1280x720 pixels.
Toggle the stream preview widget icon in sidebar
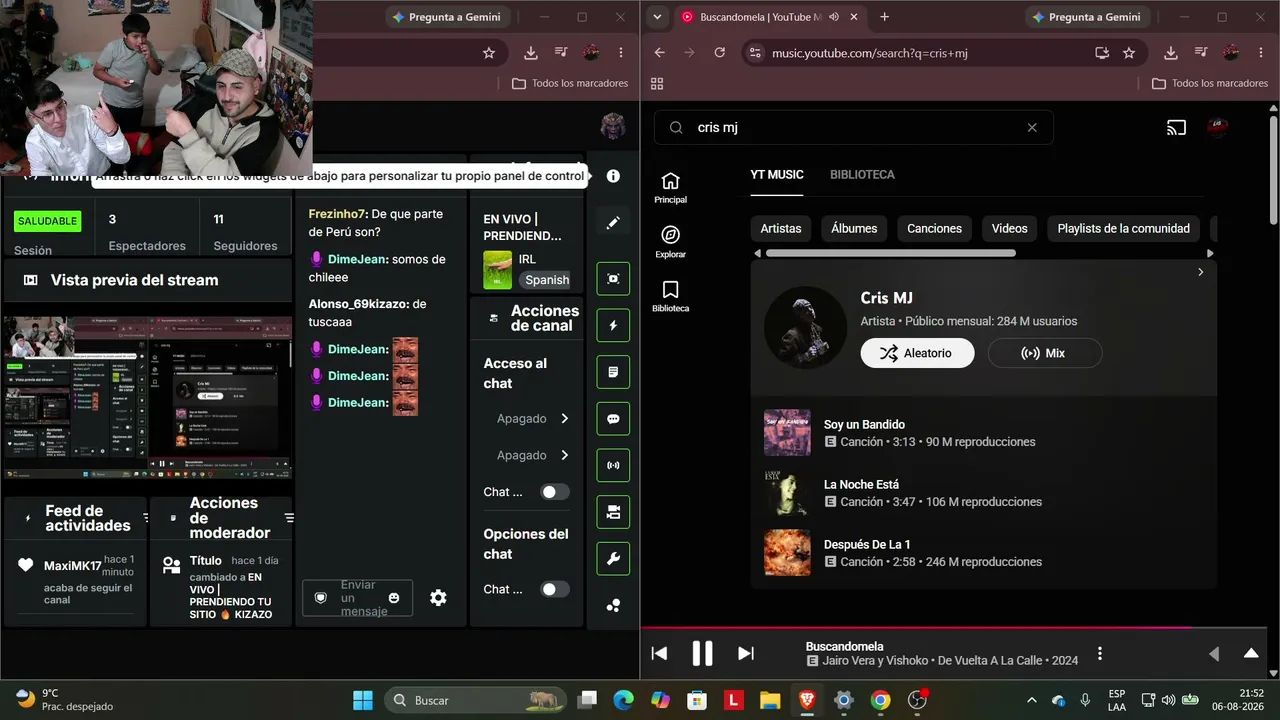(x=613, y=279)
